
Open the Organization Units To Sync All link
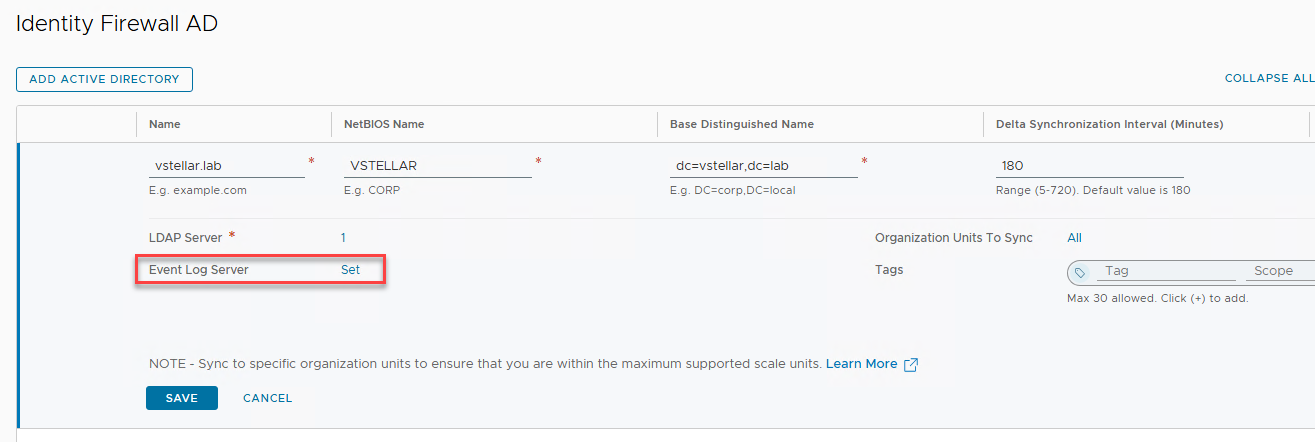click(1074, 238)
